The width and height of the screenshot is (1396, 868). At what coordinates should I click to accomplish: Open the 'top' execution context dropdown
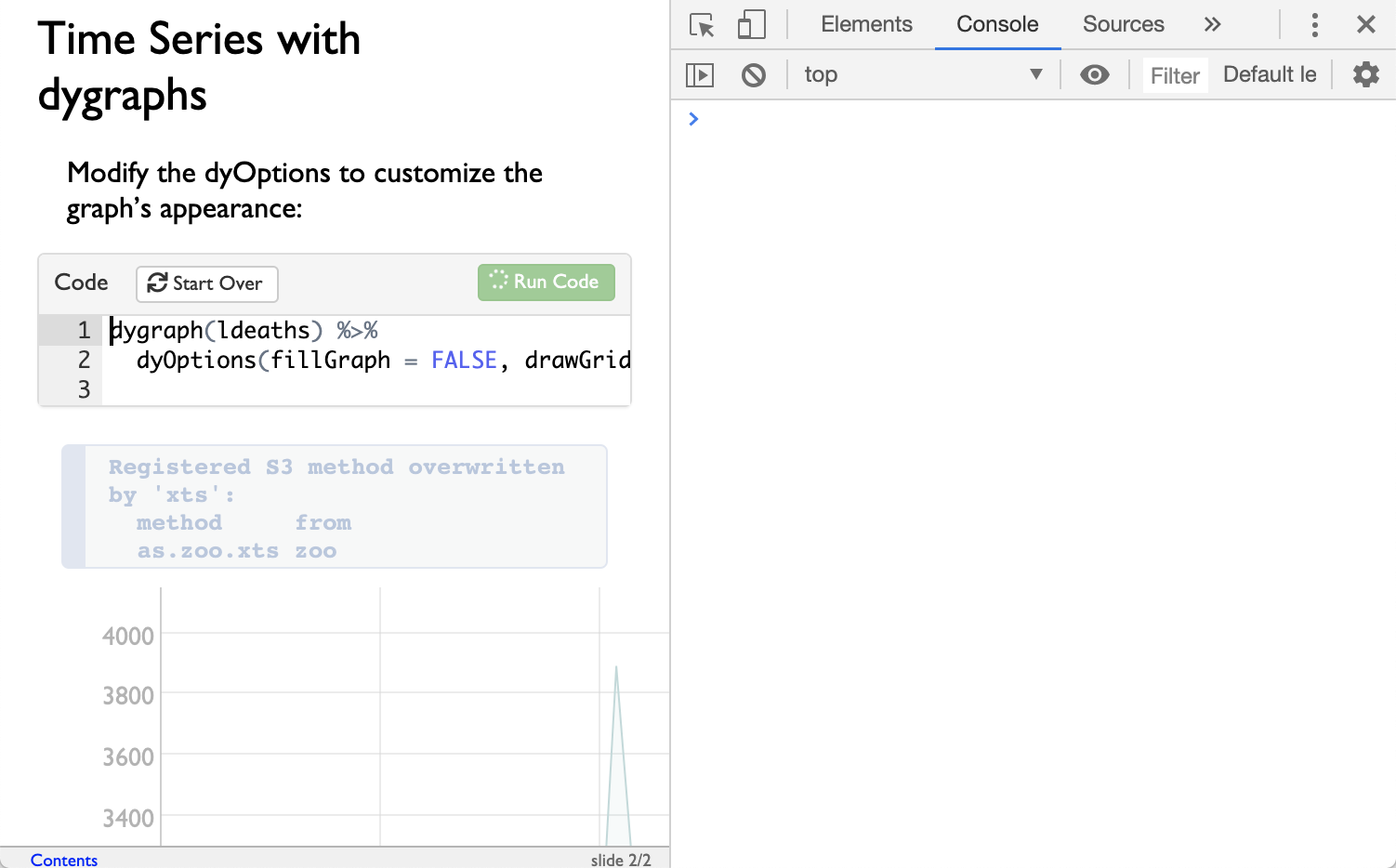(x=923, y=74)
